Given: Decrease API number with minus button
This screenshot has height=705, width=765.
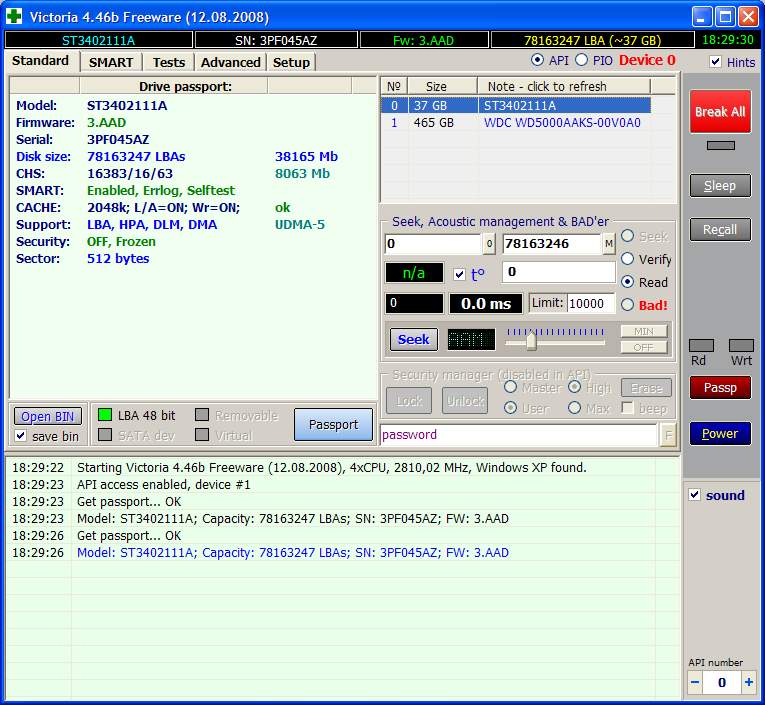Looking at the screenshot, I should coord(696,683).
